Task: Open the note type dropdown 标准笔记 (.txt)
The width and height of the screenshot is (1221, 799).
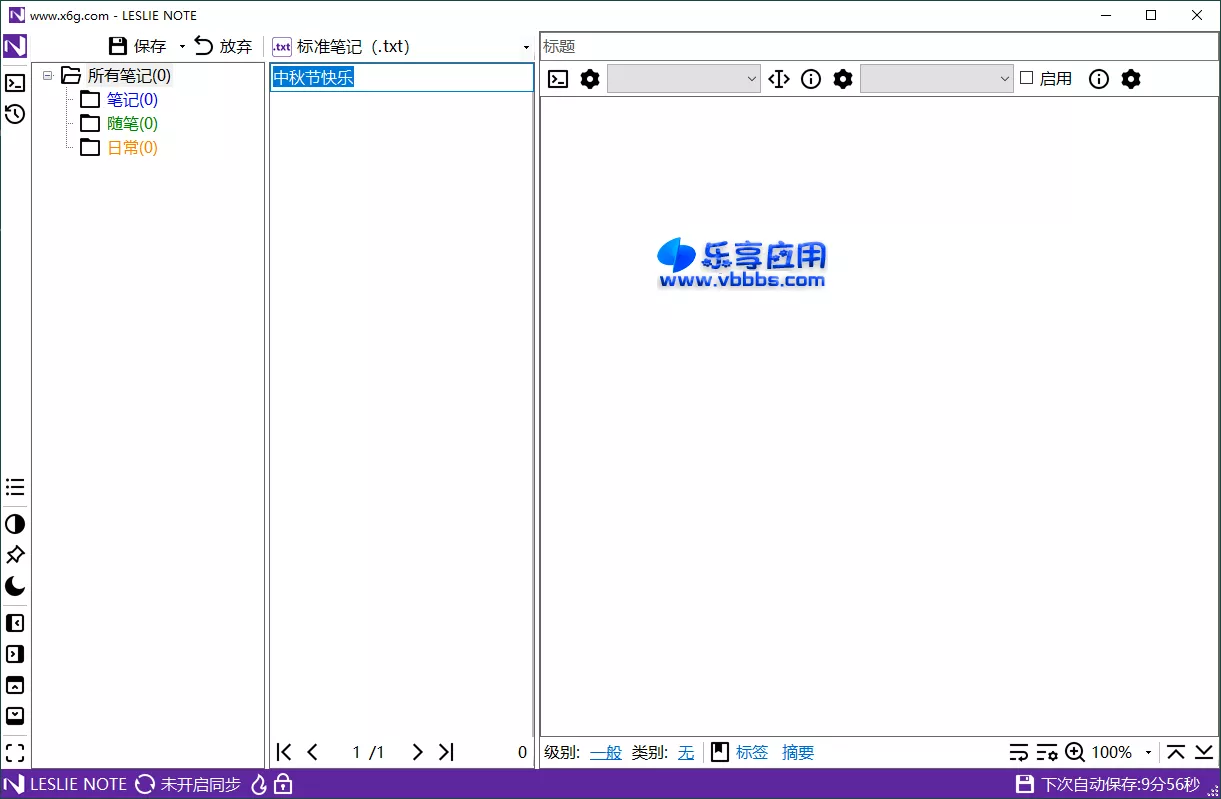Action: 527,46
